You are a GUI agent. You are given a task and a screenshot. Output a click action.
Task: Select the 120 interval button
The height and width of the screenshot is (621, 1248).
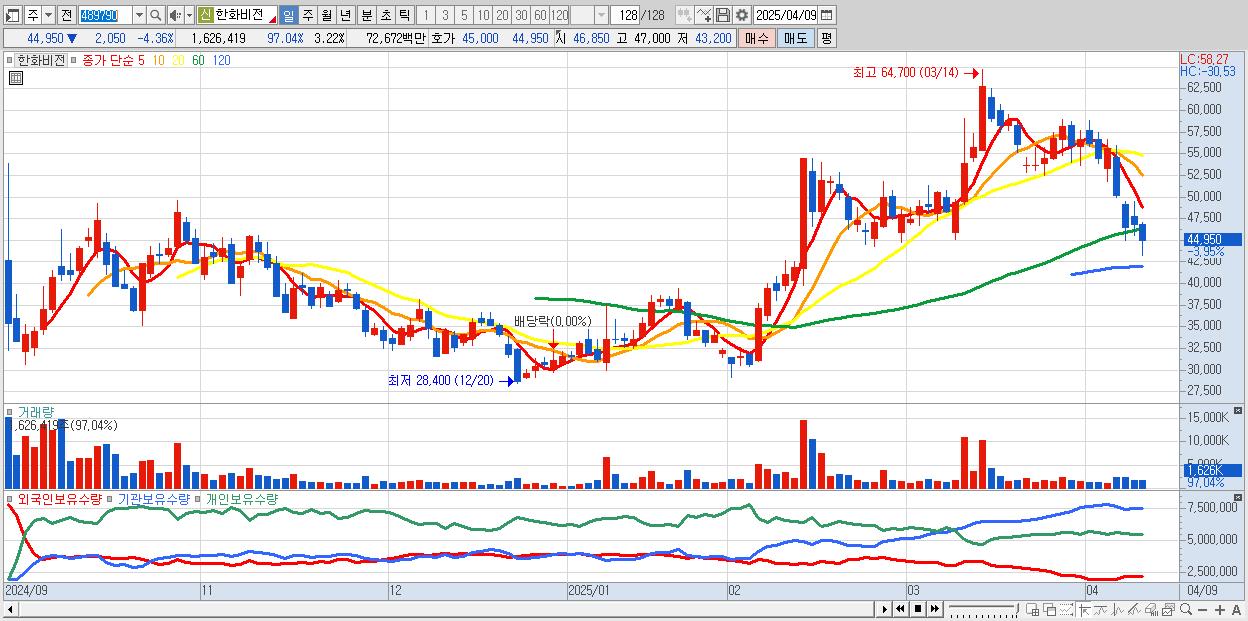(x=559, y=15)
